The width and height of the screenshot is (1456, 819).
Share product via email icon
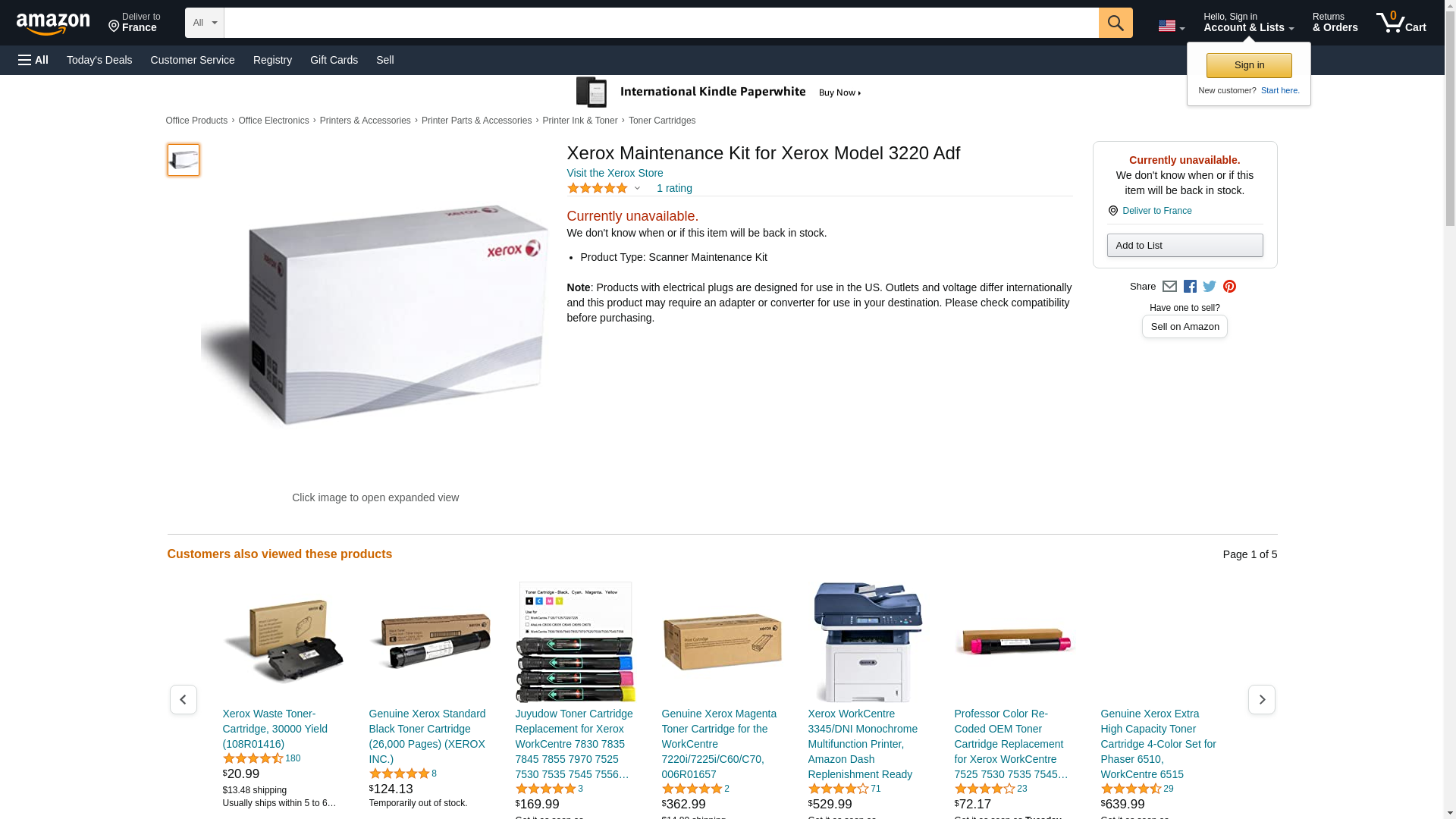(1169, 287)
